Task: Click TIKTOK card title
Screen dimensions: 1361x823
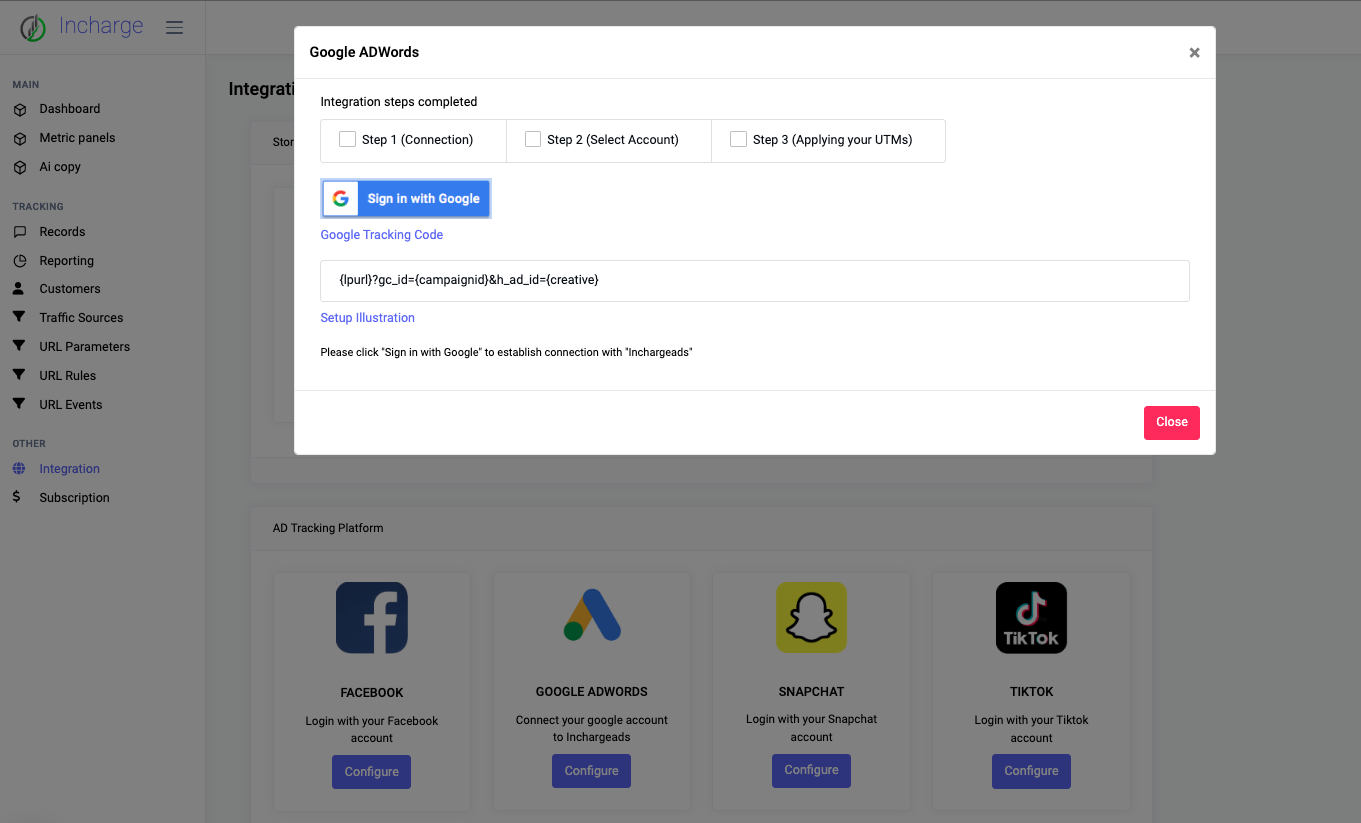Action: (x=1032, y=692)
